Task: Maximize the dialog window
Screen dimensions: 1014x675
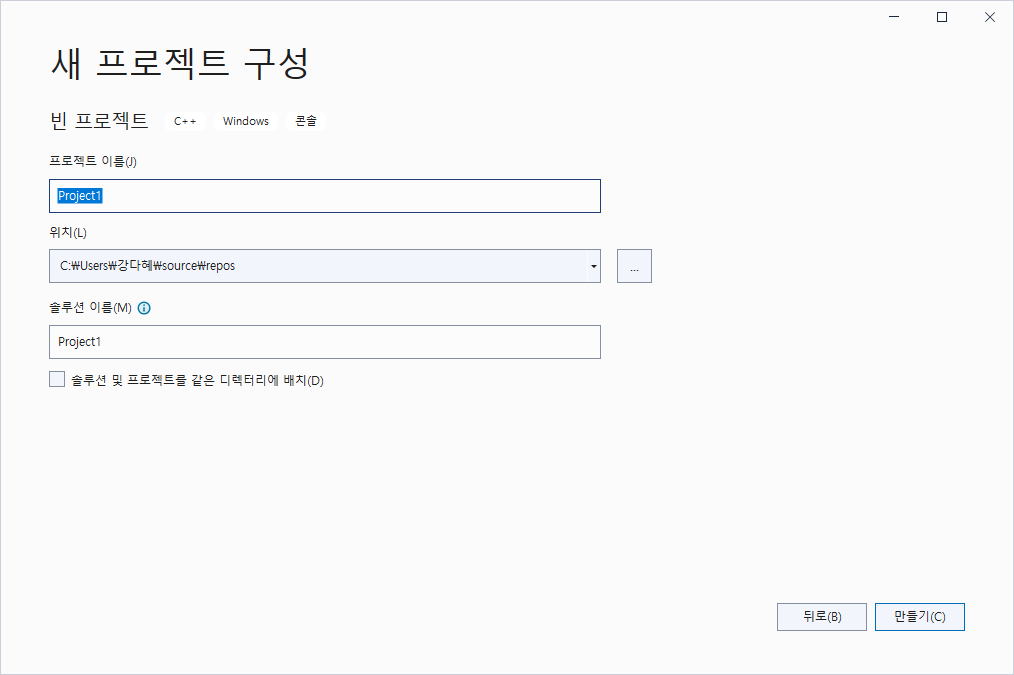Action: [942, 17]
